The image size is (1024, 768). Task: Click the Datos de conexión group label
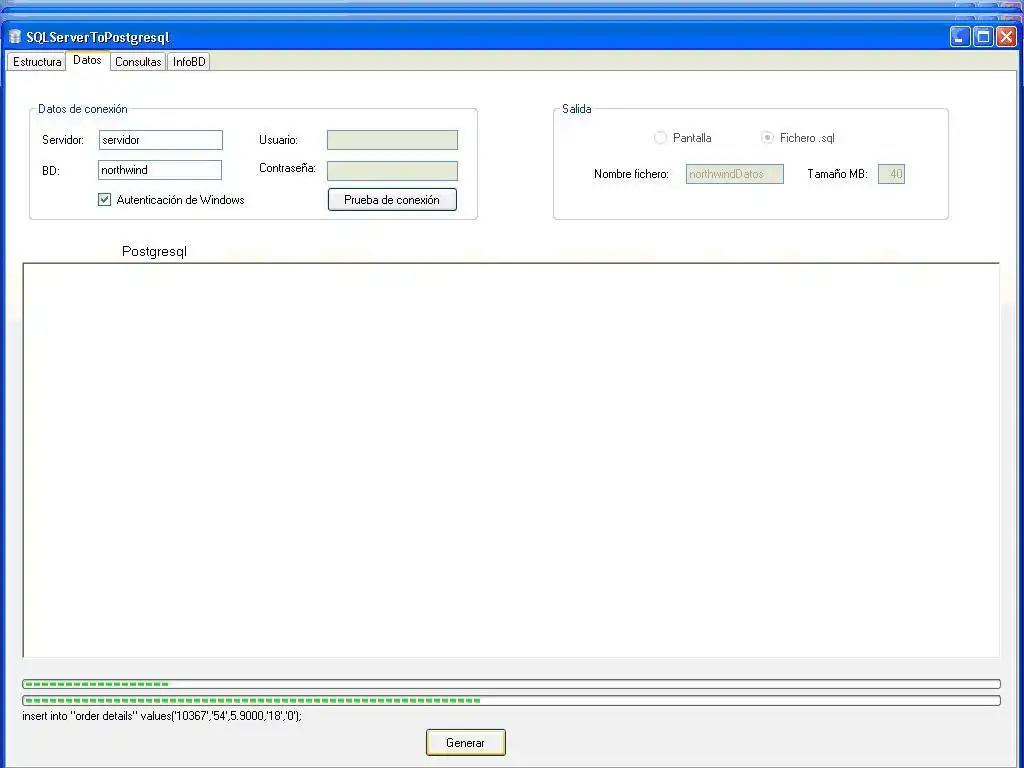coord(83,109)
